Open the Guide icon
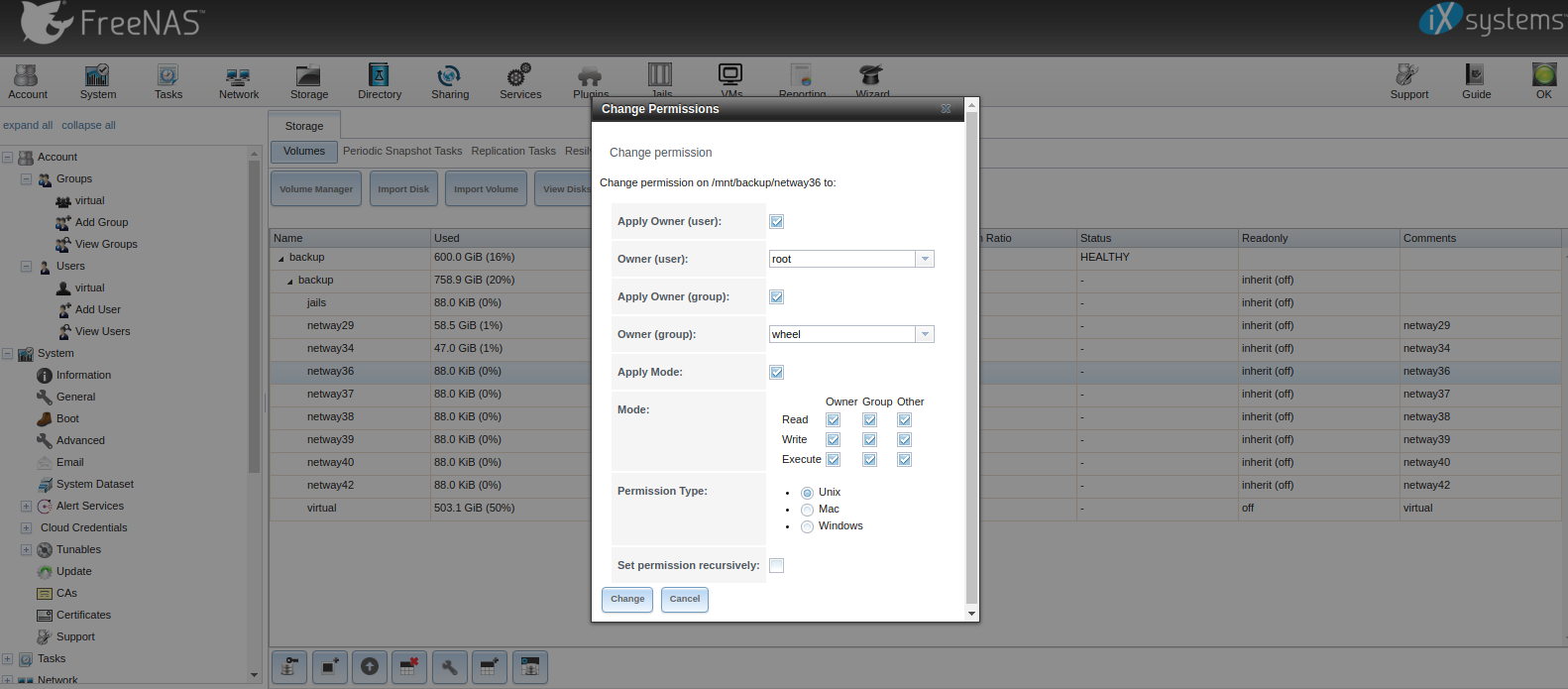The width and height of the screenshot is (1568, 689). pyautogui.click(x=1476, y=81)
